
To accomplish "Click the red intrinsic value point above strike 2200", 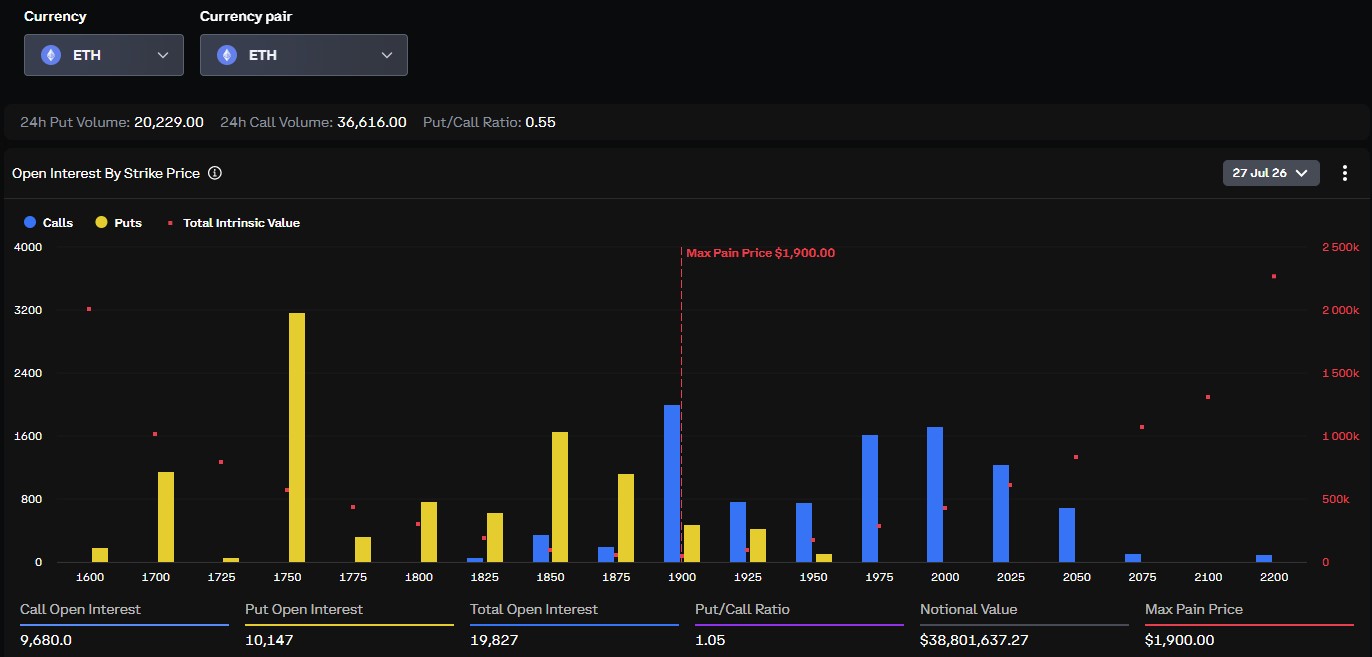I will coord(1274,276).
